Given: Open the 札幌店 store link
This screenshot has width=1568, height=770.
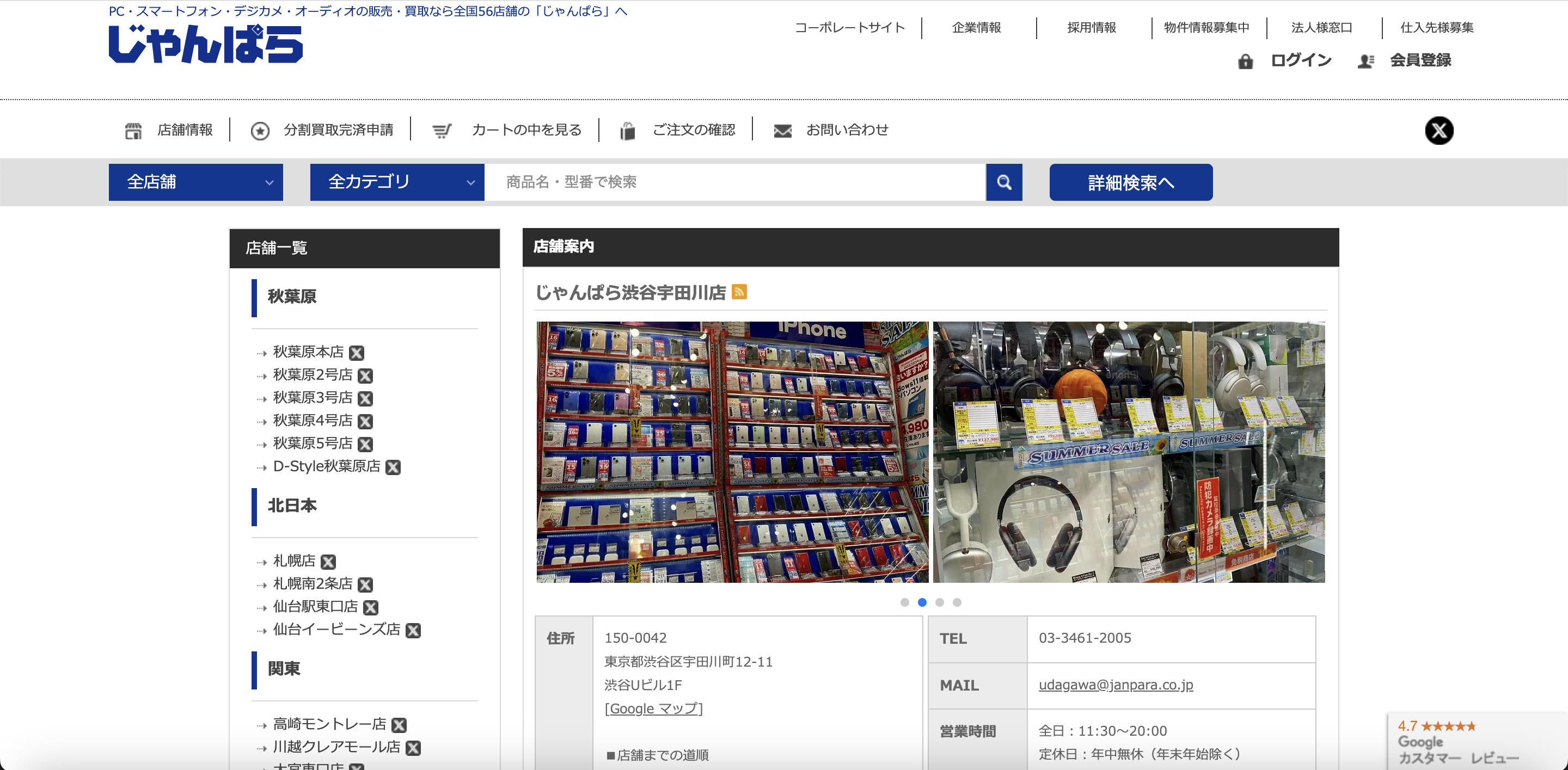Looking at the screenshot, I should (x=294, y=562).
